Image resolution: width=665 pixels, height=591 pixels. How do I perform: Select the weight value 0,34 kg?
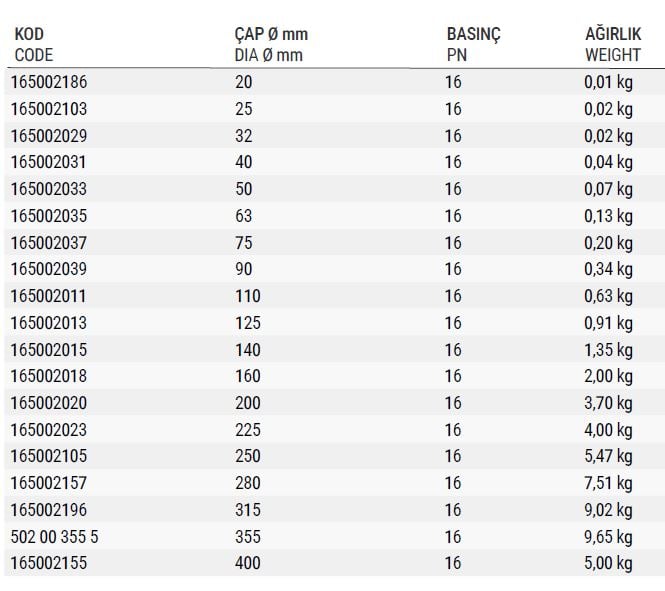point(609,269)
